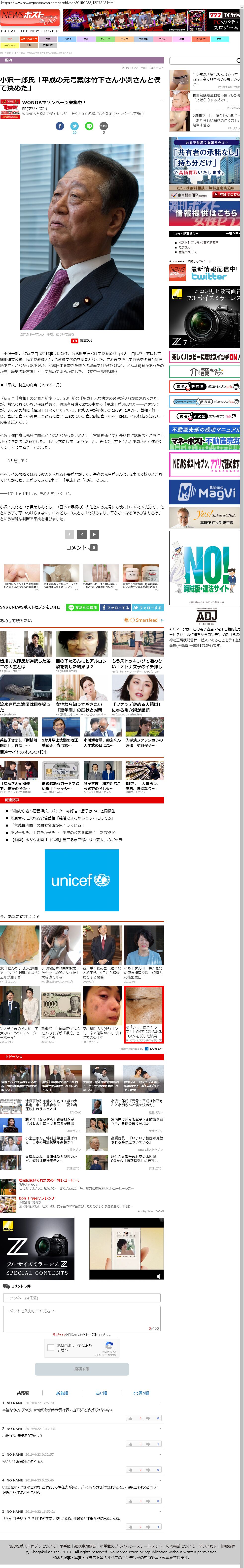This screenshot has height=1568, width=244.
Task: Check the reCAPTCHA 'I am not a robot' box
Action: (x=51, y=1347)
